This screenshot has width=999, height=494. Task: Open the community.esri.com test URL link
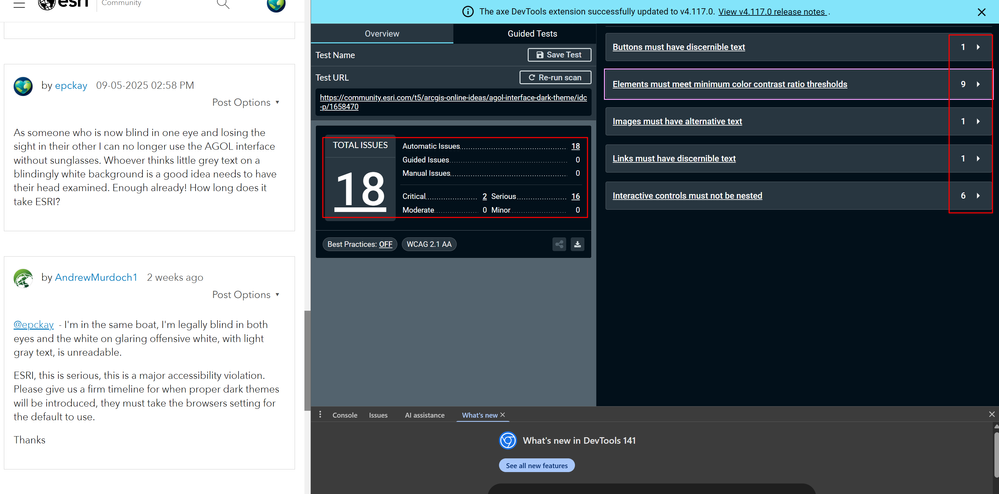tap(452, 103)
